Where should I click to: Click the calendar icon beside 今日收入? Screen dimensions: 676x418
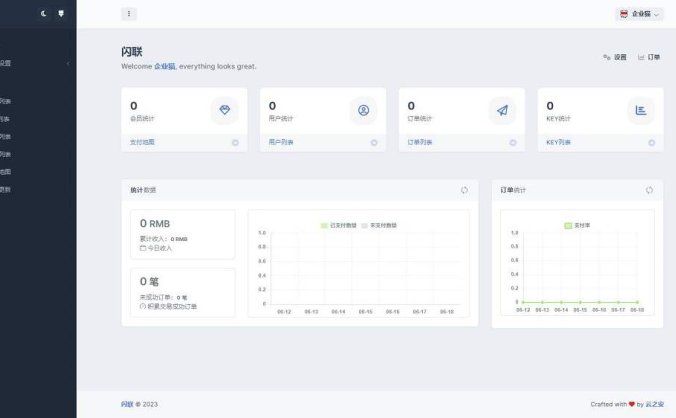pyautogui.click(x=143, y=248)
